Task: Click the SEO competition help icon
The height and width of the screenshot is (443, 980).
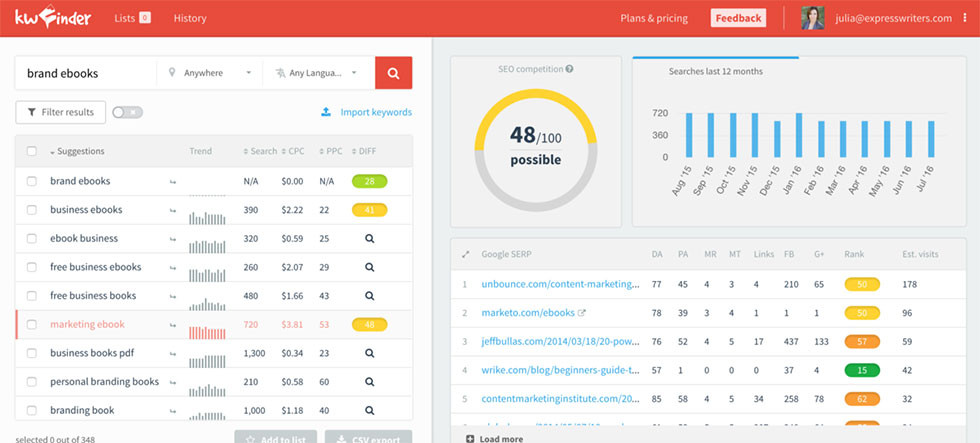Action: tap(570, 69)
